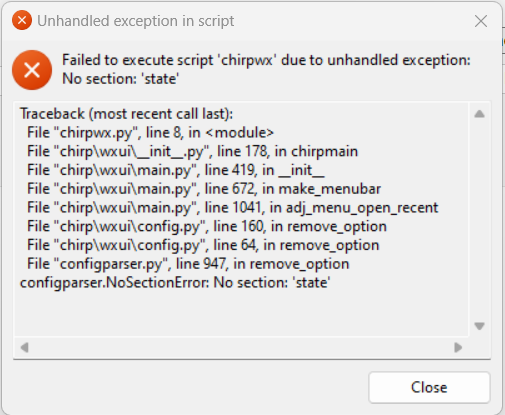Click the 'Failed to execute script' message line
The width and height of the screenshot is (505, 415).
tap(266, 60)
